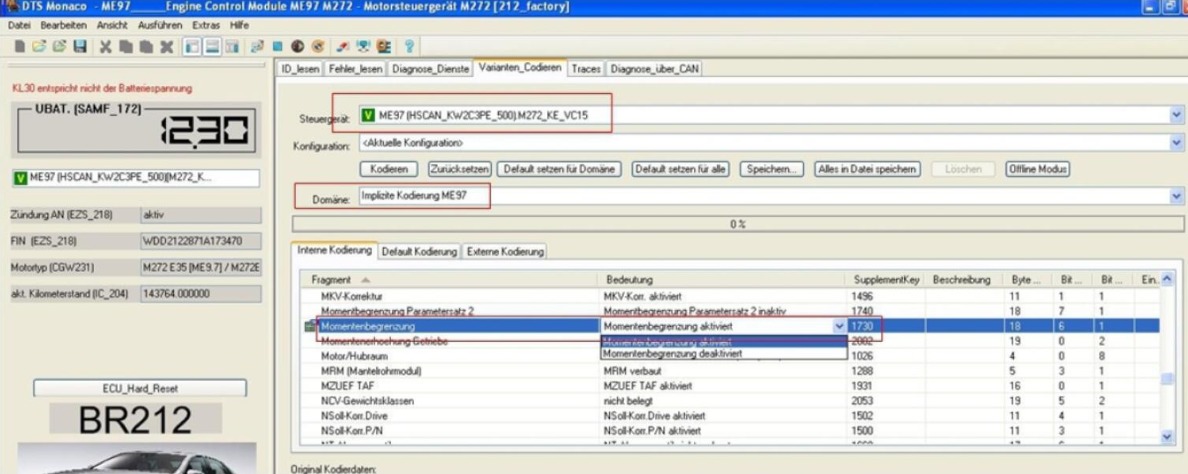Click the coding table vertical scrollbar
This screenshot has width=1188, height=474.
pyautogui.click(x=1166, y=380)
